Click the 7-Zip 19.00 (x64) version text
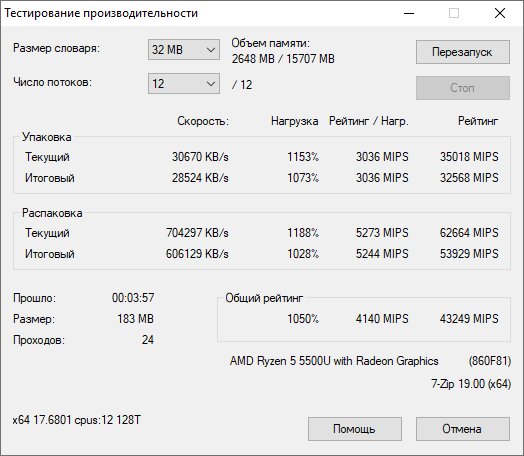This screenshot has width=524, height=456. pyautogui.click(x=471, y=384)
